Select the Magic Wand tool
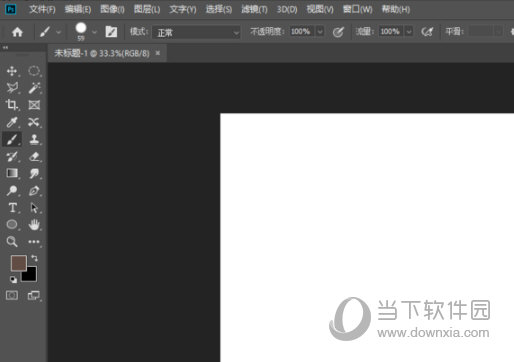 point(34,88)
